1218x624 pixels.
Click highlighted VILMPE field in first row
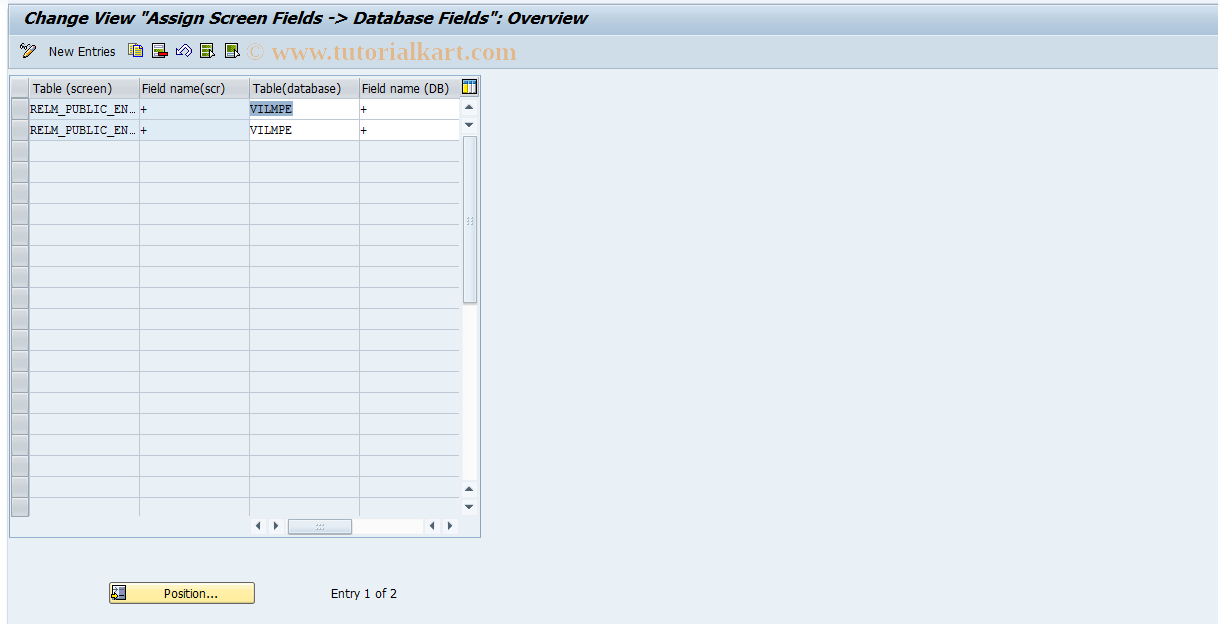click(304, 109)
